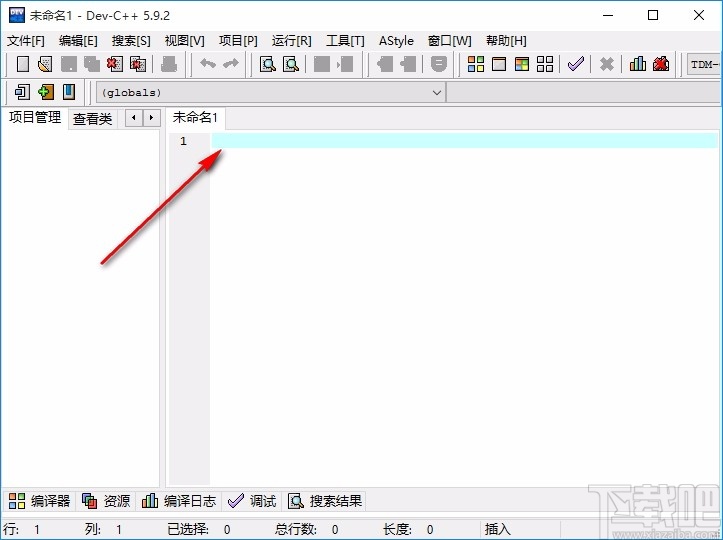Open the 编辑[E] menu
The height and width of the screenshot is (540, 723).
pyautogui.click(x=78, y=41)
